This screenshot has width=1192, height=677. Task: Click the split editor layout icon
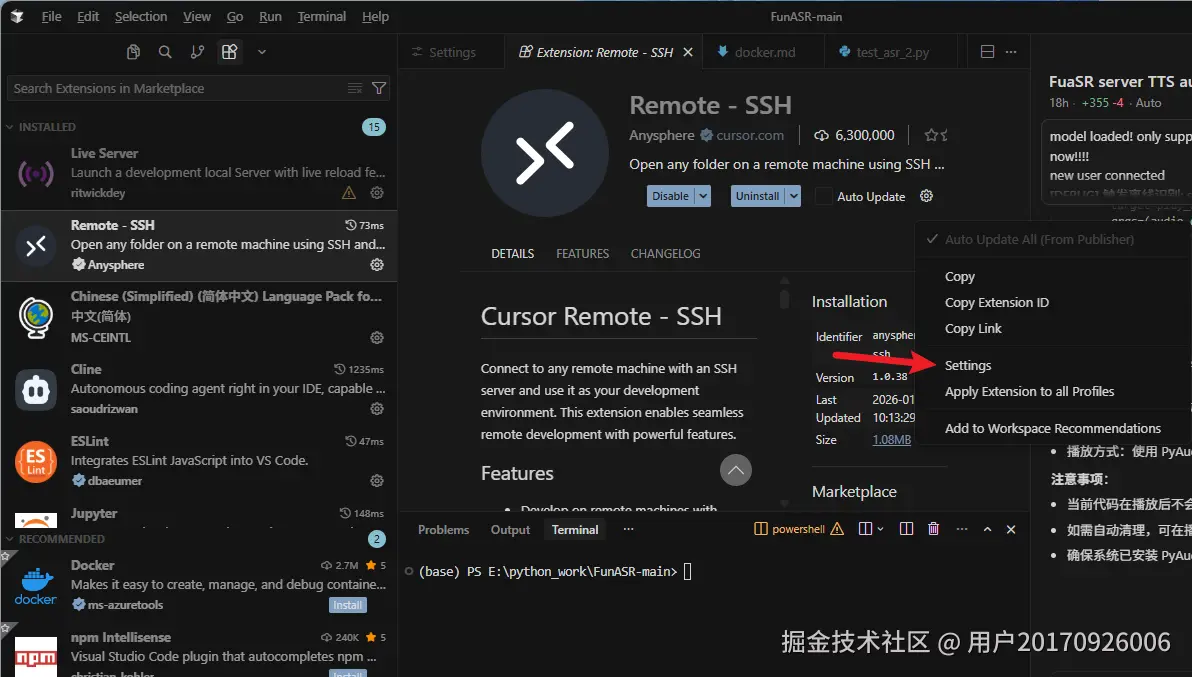(x=988, y=52)
